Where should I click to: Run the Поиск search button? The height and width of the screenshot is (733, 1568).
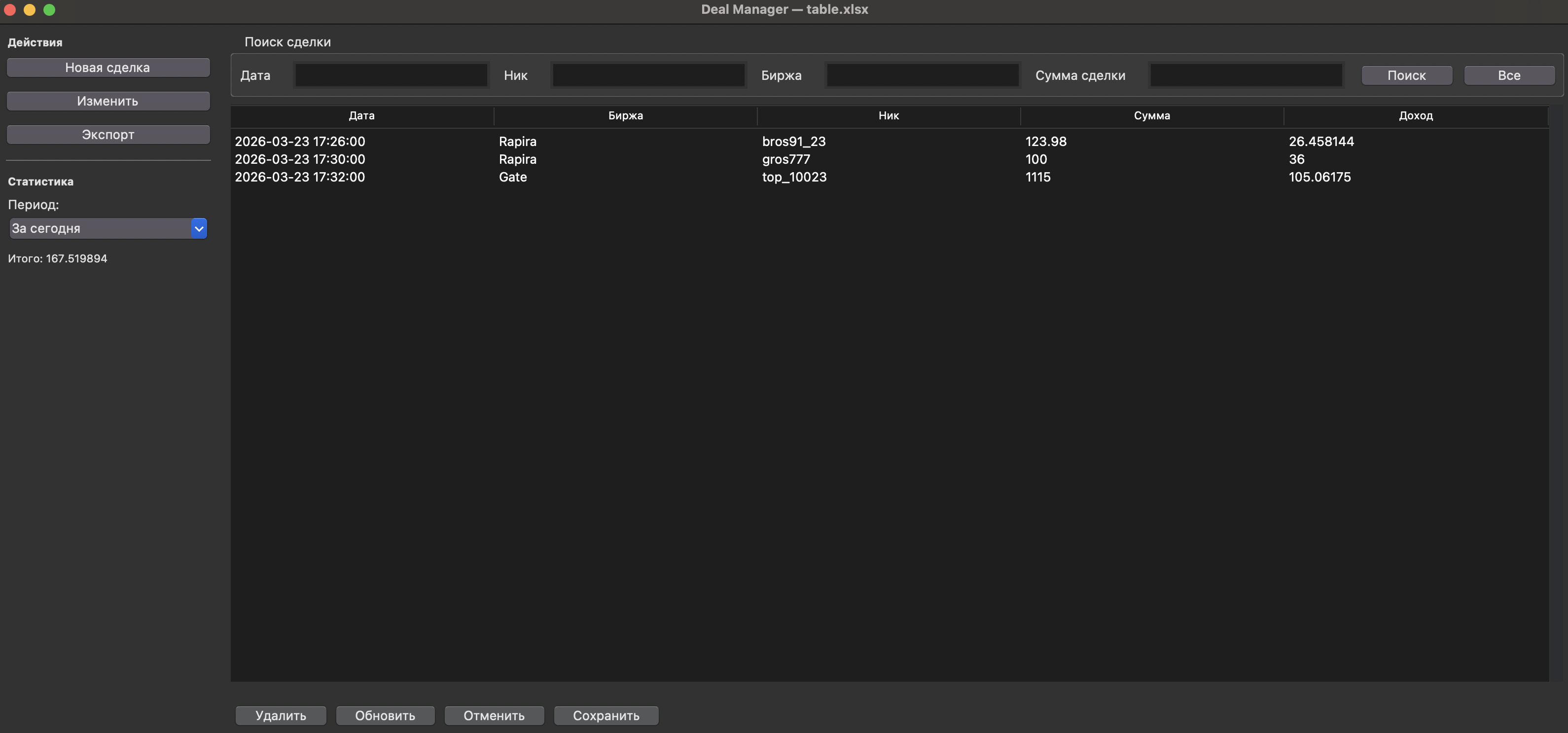coord(1407,75)
